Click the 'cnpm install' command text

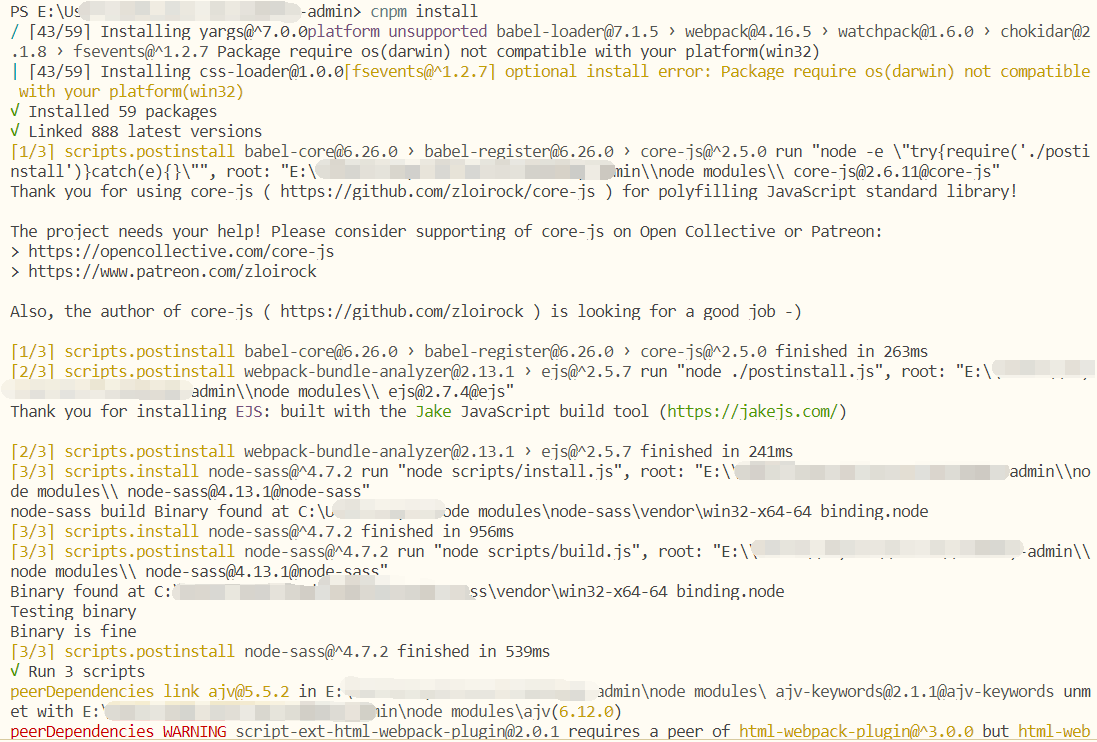coord(424,11)
